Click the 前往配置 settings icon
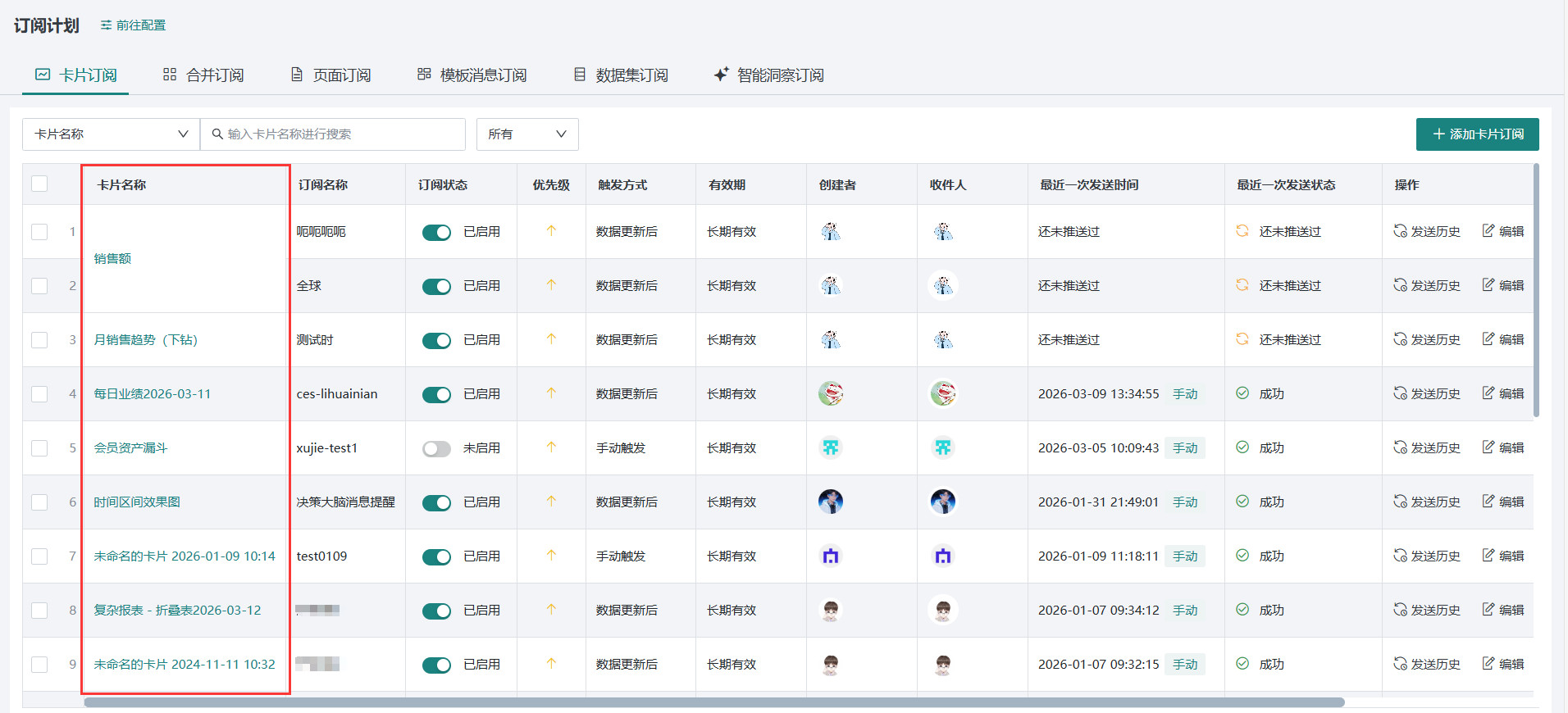This screenshot has width=1568, height=713. 106,25
